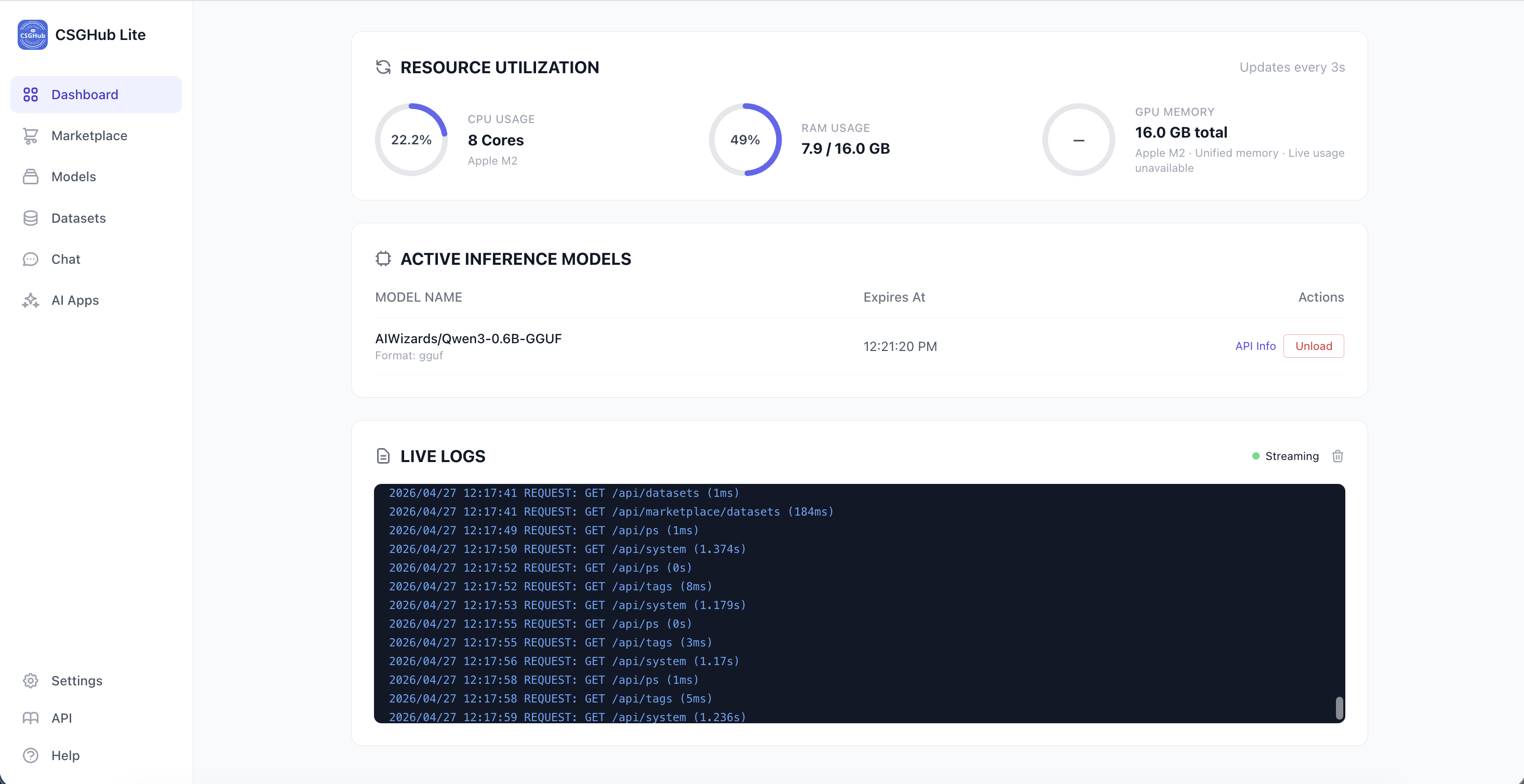Click log line GET /api/marketplace/datasets (184ms)

(611, 512)
